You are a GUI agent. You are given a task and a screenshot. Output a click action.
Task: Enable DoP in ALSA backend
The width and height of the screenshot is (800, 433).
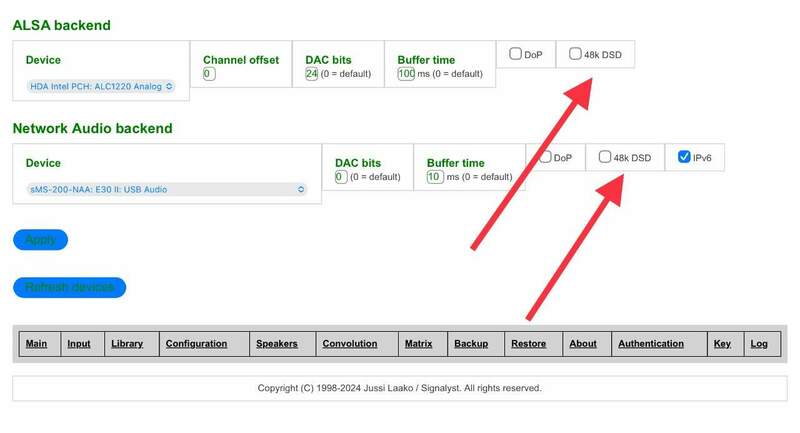(x=515, y=54)
